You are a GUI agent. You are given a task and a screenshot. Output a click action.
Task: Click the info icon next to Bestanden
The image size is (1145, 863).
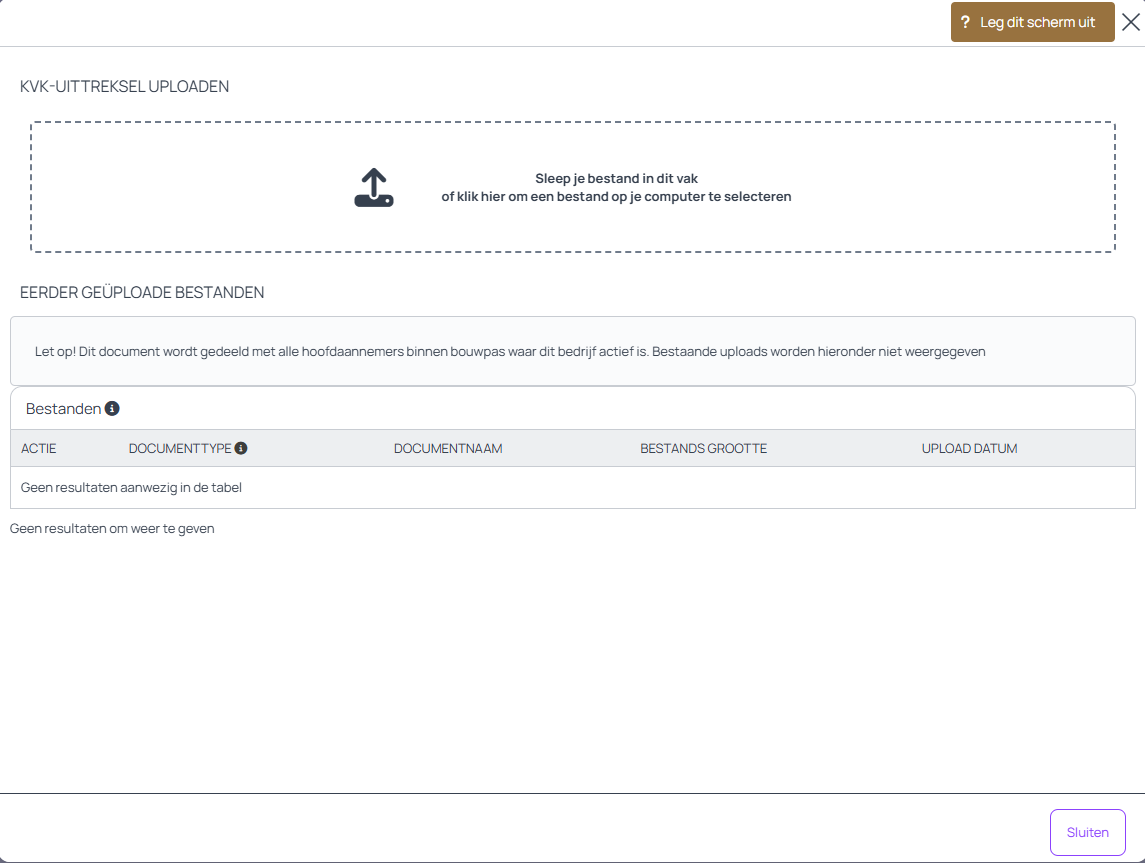pos(112,409)
